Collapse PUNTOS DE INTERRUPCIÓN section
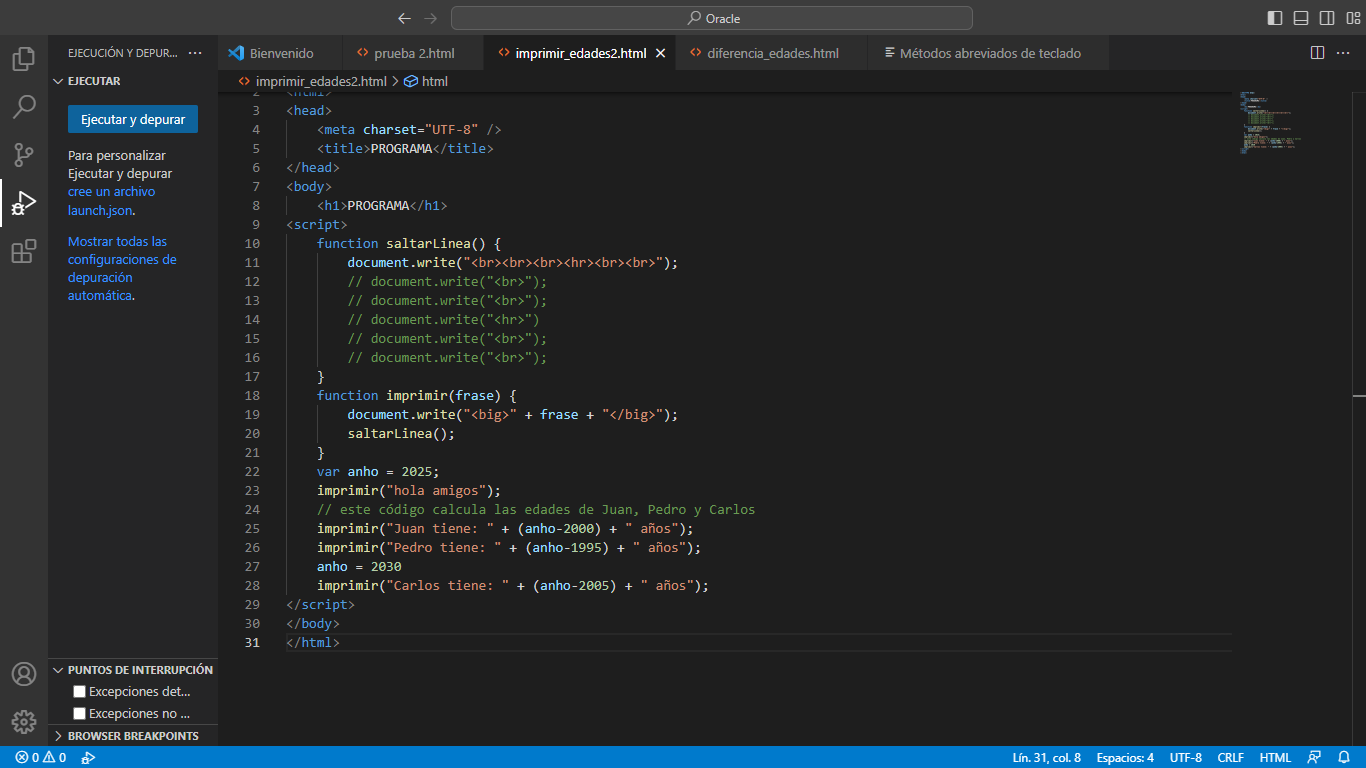Screen dimensions: 1366x768 (x=133, y=670)
